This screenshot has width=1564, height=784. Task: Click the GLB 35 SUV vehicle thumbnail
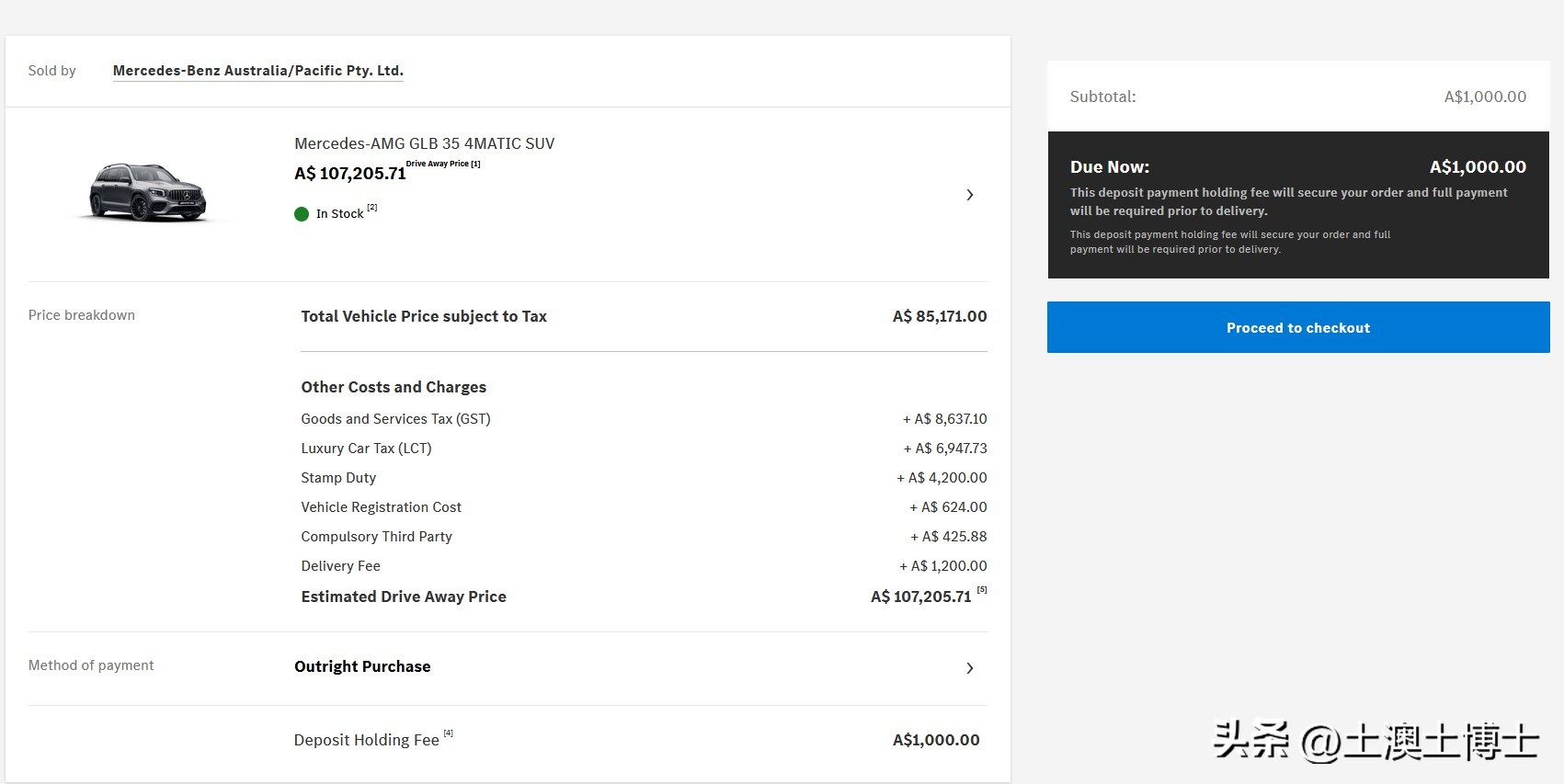147,193
